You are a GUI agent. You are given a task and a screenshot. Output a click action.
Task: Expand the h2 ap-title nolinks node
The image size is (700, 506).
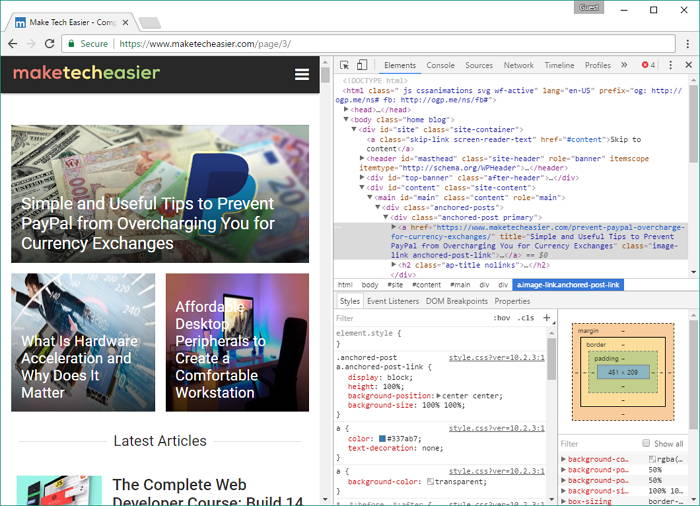[394, 264]
